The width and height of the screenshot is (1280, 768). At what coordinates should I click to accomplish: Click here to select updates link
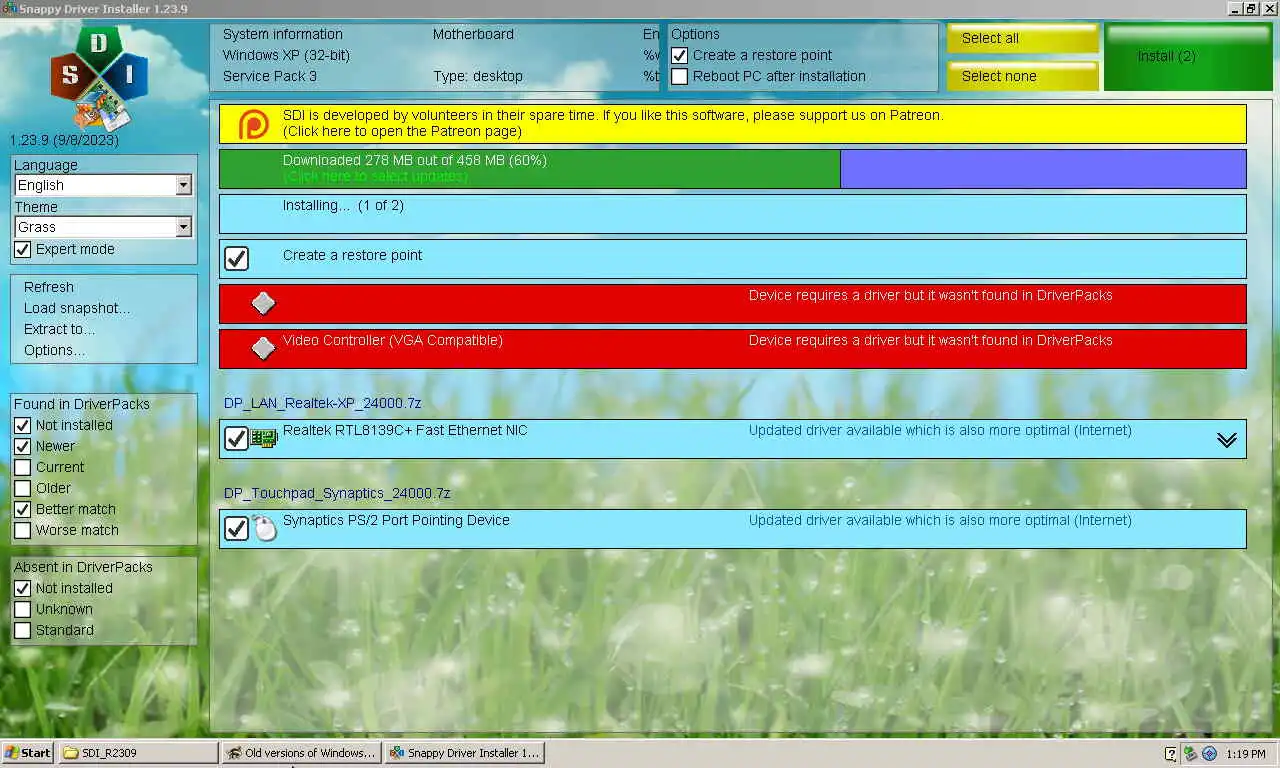375,176
